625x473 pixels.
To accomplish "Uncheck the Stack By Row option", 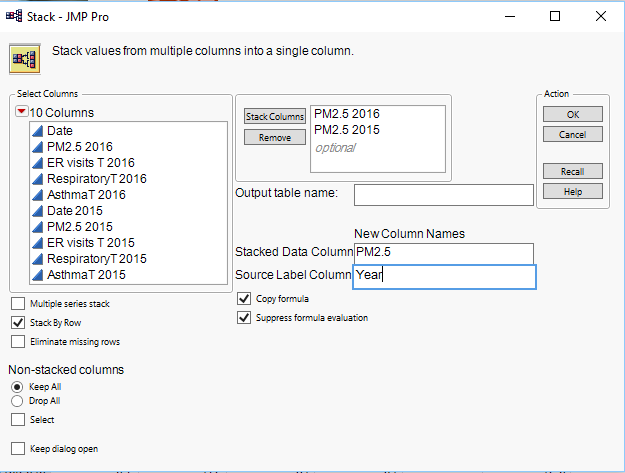I will tap(17, 323).
